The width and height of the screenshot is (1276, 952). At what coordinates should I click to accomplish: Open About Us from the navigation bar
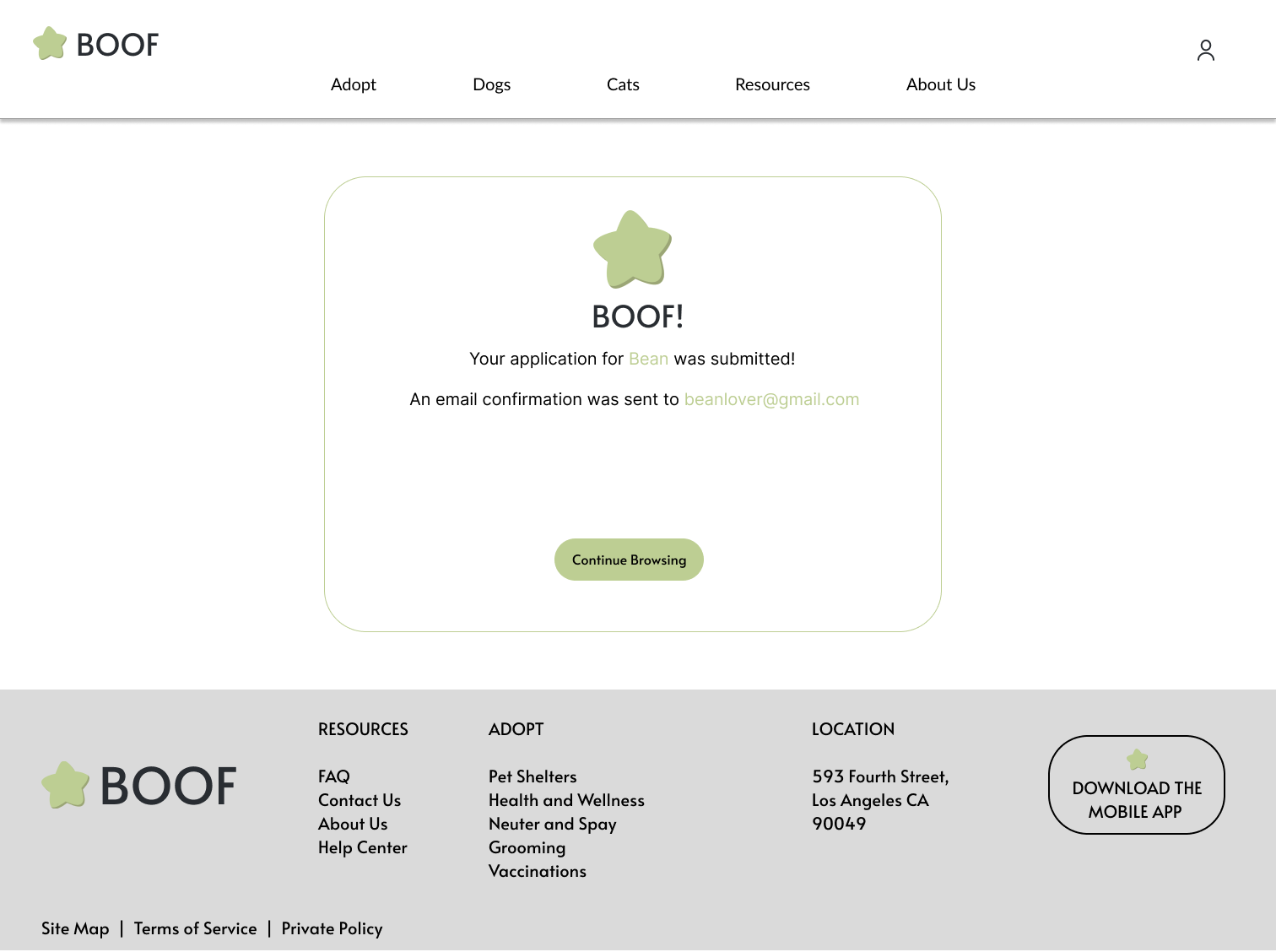(x=940, y=84)
